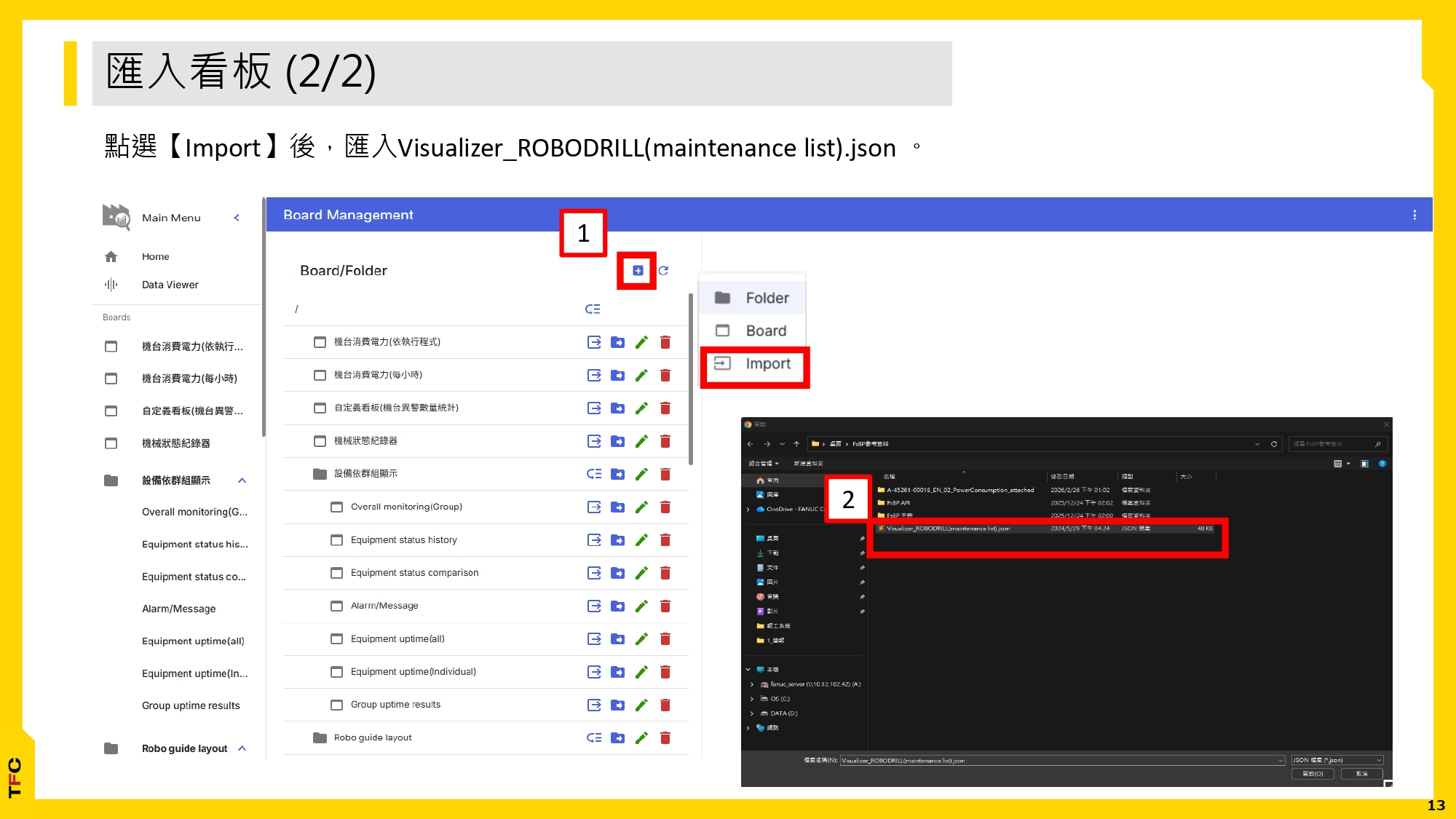The height and width of the screenshot is (819, 1456).
Task: Click the file dialog search box
Action: [1338, 444]
